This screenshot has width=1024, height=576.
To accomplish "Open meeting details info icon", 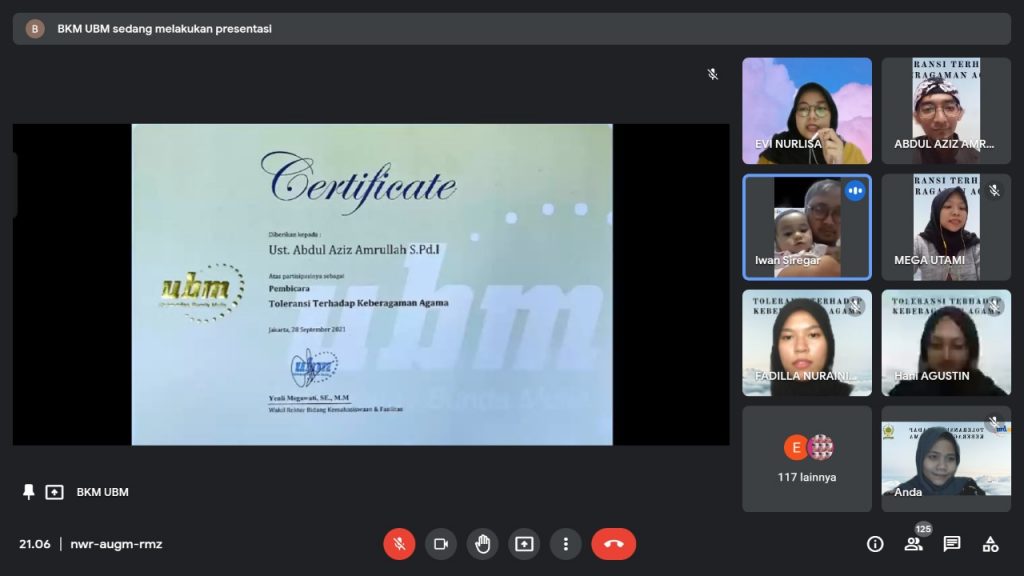I will click(875, 544).
